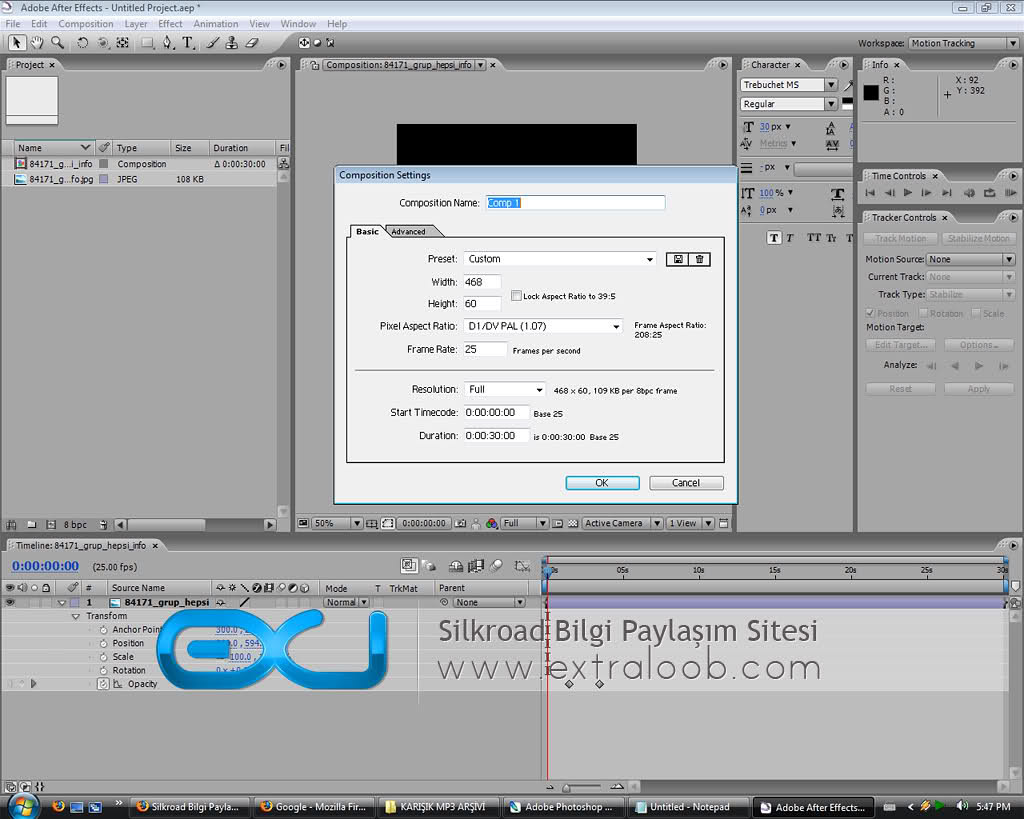Open the Trebuchet MS font dropdown

click(789, 85)
